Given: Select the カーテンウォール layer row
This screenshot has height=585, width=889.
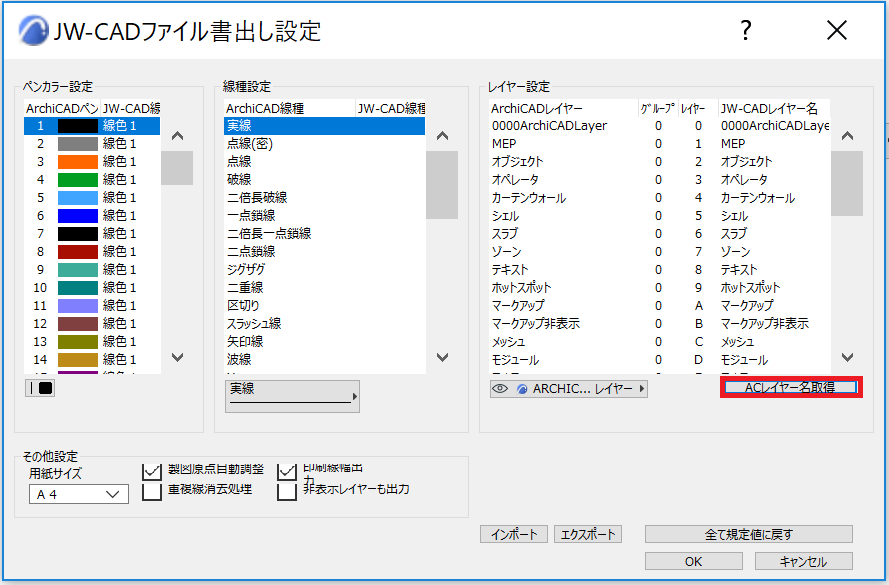Looking at the screenshot, I should coord(659,198).
